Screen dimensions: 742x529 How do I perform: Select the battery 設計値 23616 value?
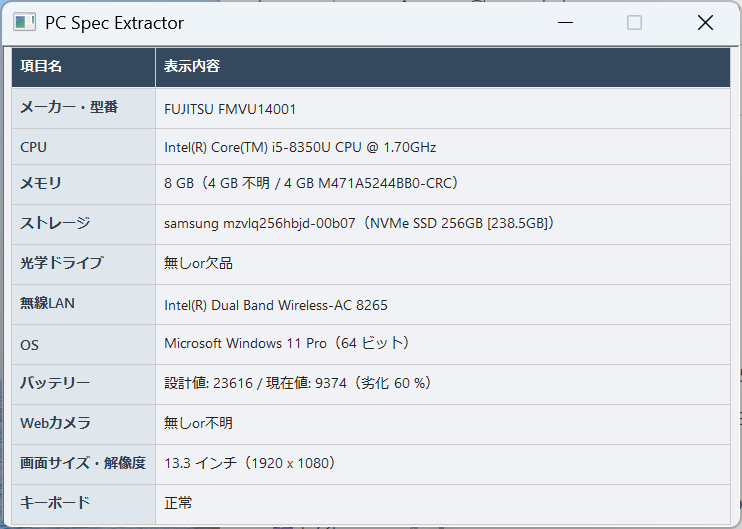coord(299,383)
